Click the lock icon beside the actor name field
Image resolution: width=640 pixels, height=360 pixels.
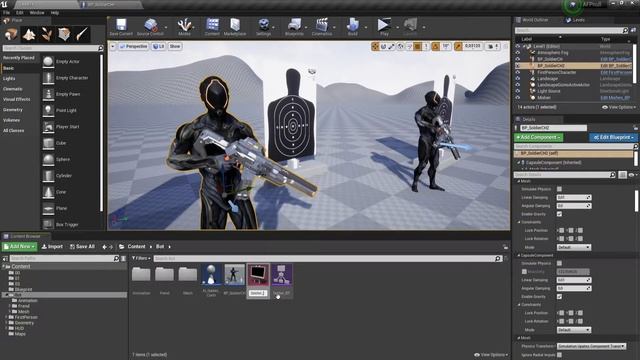click(636, 128)
